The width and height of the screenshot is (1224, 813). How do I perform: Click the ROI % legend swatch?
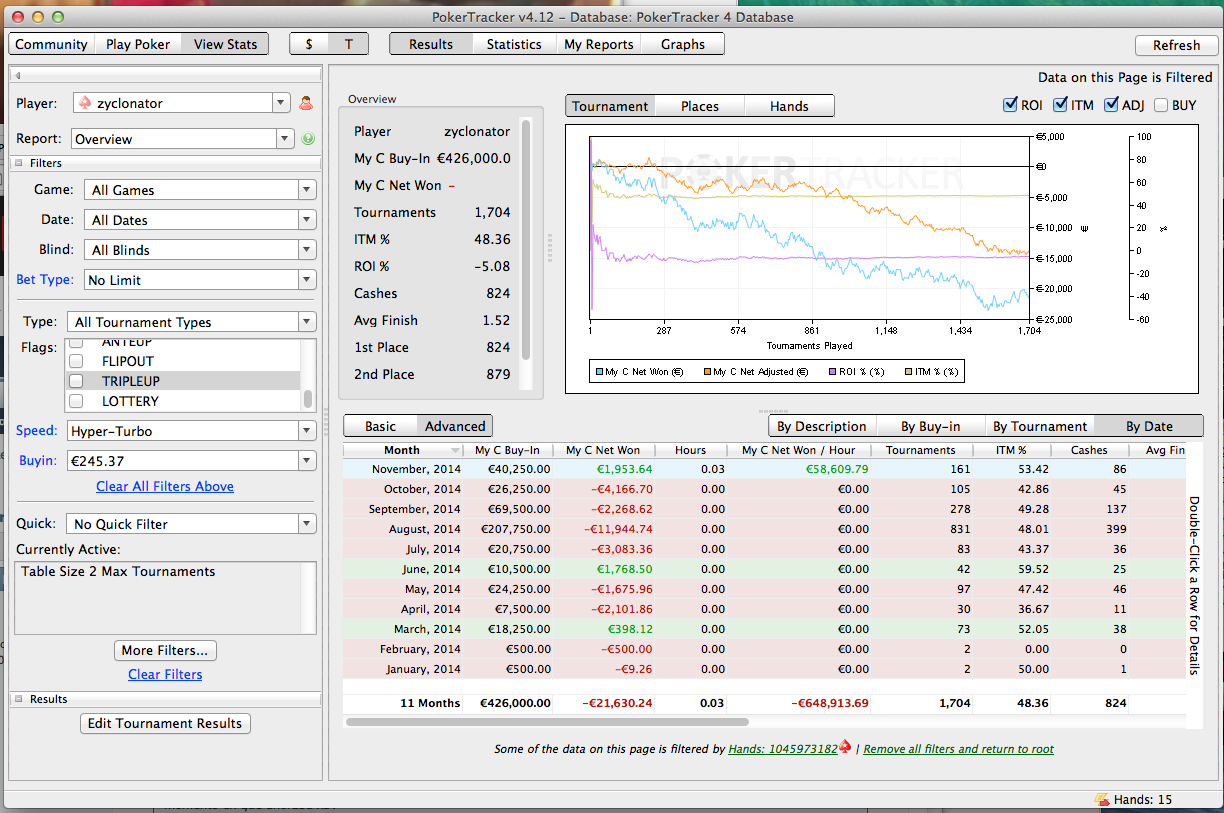(833, 372)
